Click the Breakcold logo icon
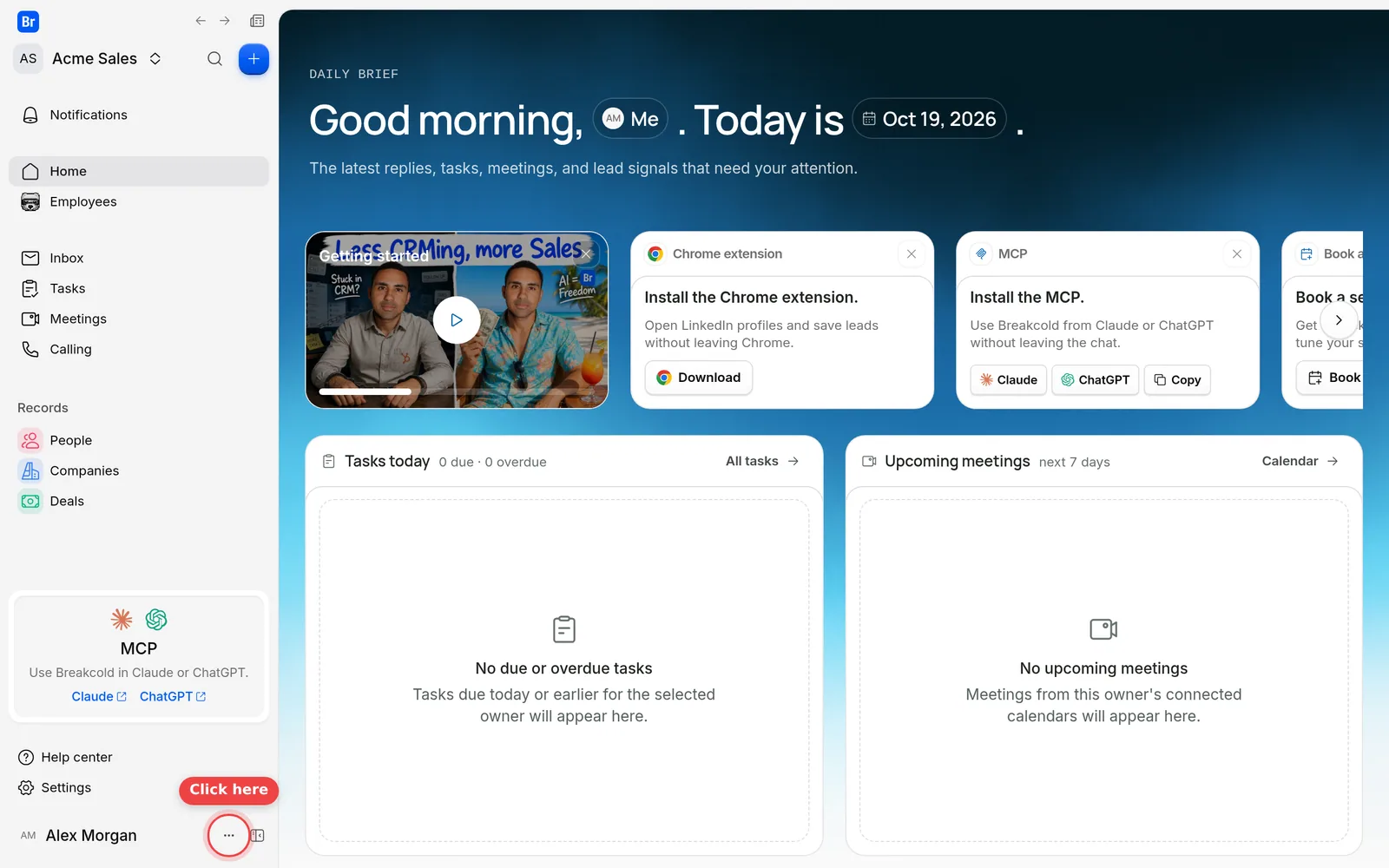 click(28, 22)
